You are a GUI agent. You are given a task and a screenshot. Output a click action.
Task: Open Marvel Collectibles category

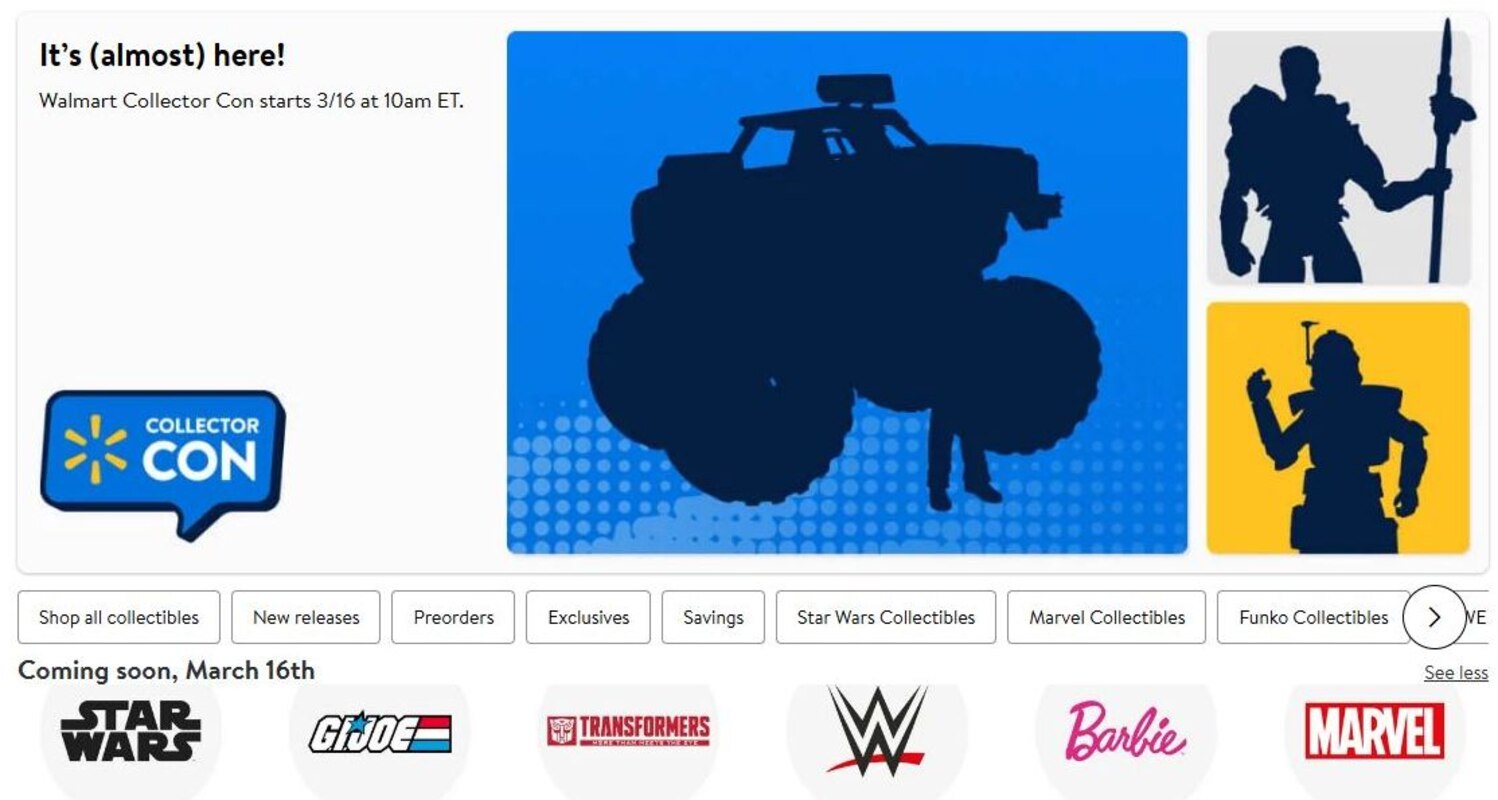1107,617
